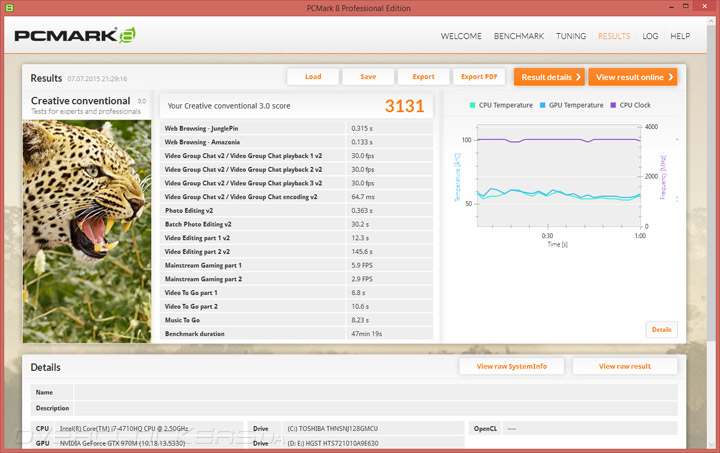Select the RESULTS tab
The image size is (720, 453).
614,36
